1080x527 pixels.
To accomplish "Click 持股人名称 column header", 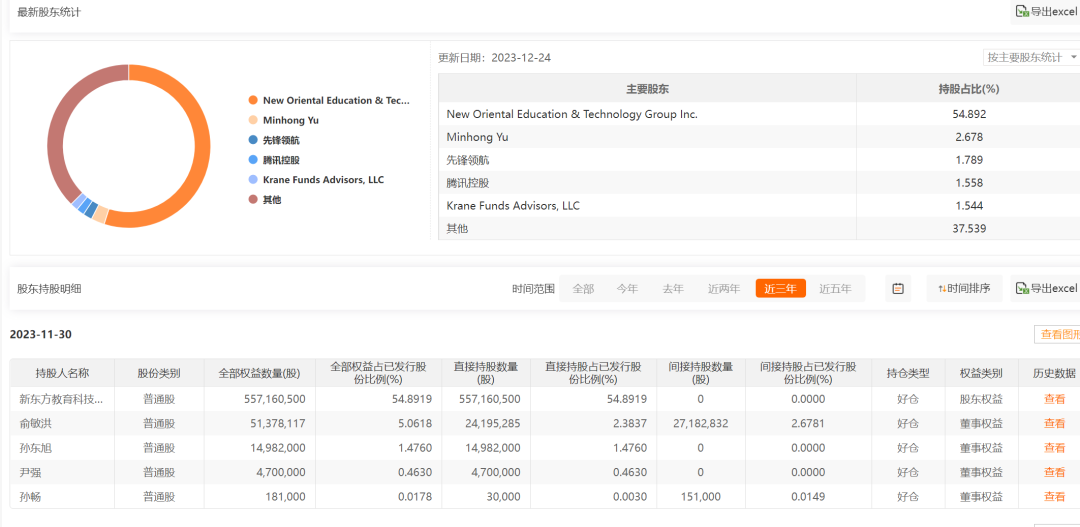I will coord(62,373).
